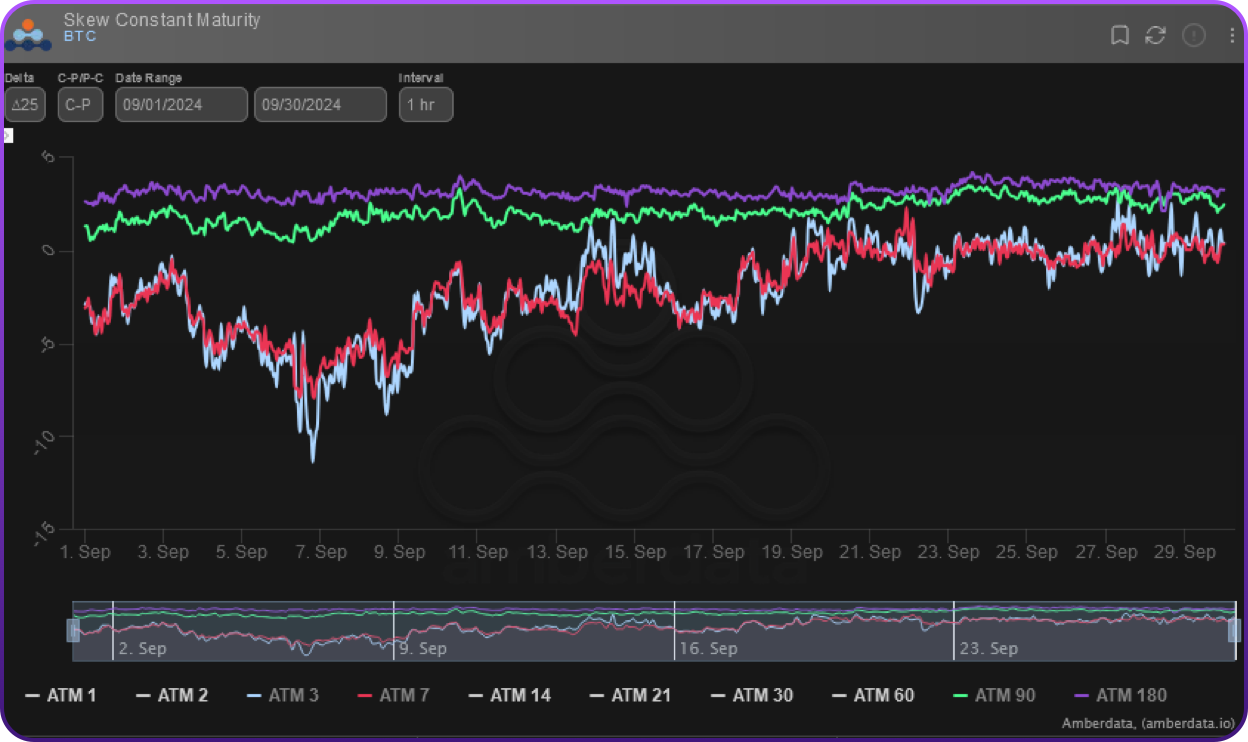The image size is (1248, 742).
Task: Open the C-P/P-C selector dropdown
Action: click(x=80, y=104)
